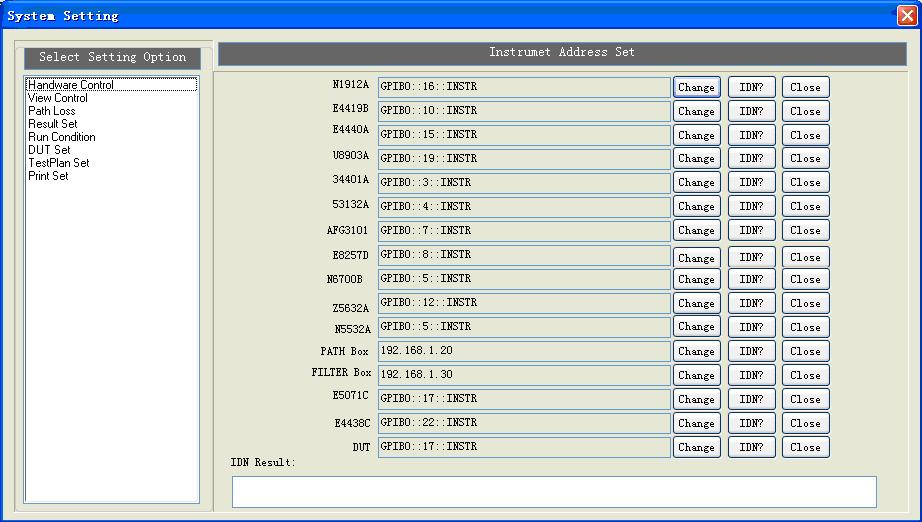This screenshot has height=522, width=922.
Task: Select Handware Control in the settings list
Action: [x=111, y=85]
